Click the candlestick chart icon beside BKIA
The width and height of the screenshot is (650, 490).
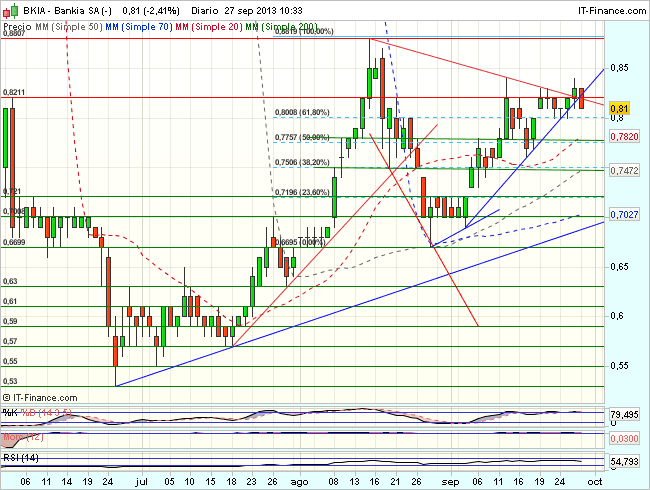pos(8,9)
